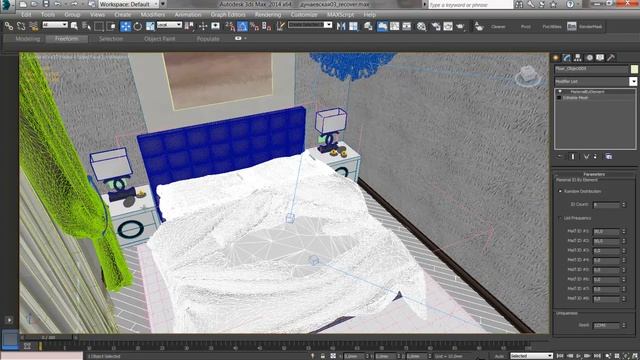Switch to the Object Paint ribbon tab
The width and height of the screenshot is (640, 360).
coord(160,39)
